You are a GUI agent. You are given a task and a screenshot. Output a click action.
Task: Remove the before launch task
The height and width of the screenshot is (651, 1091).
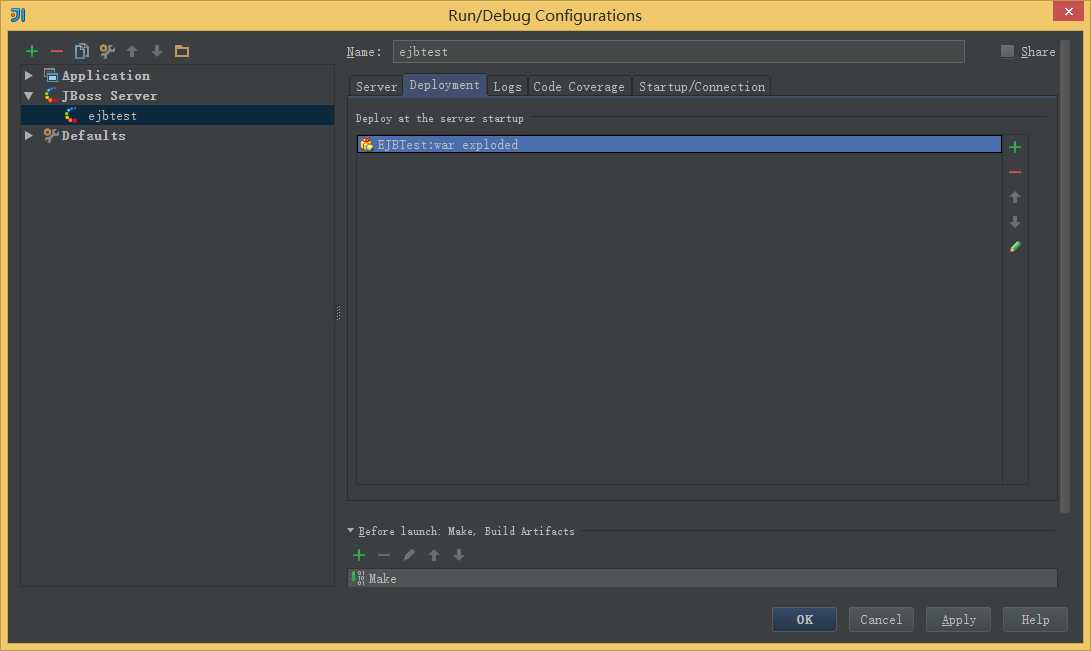384,555
